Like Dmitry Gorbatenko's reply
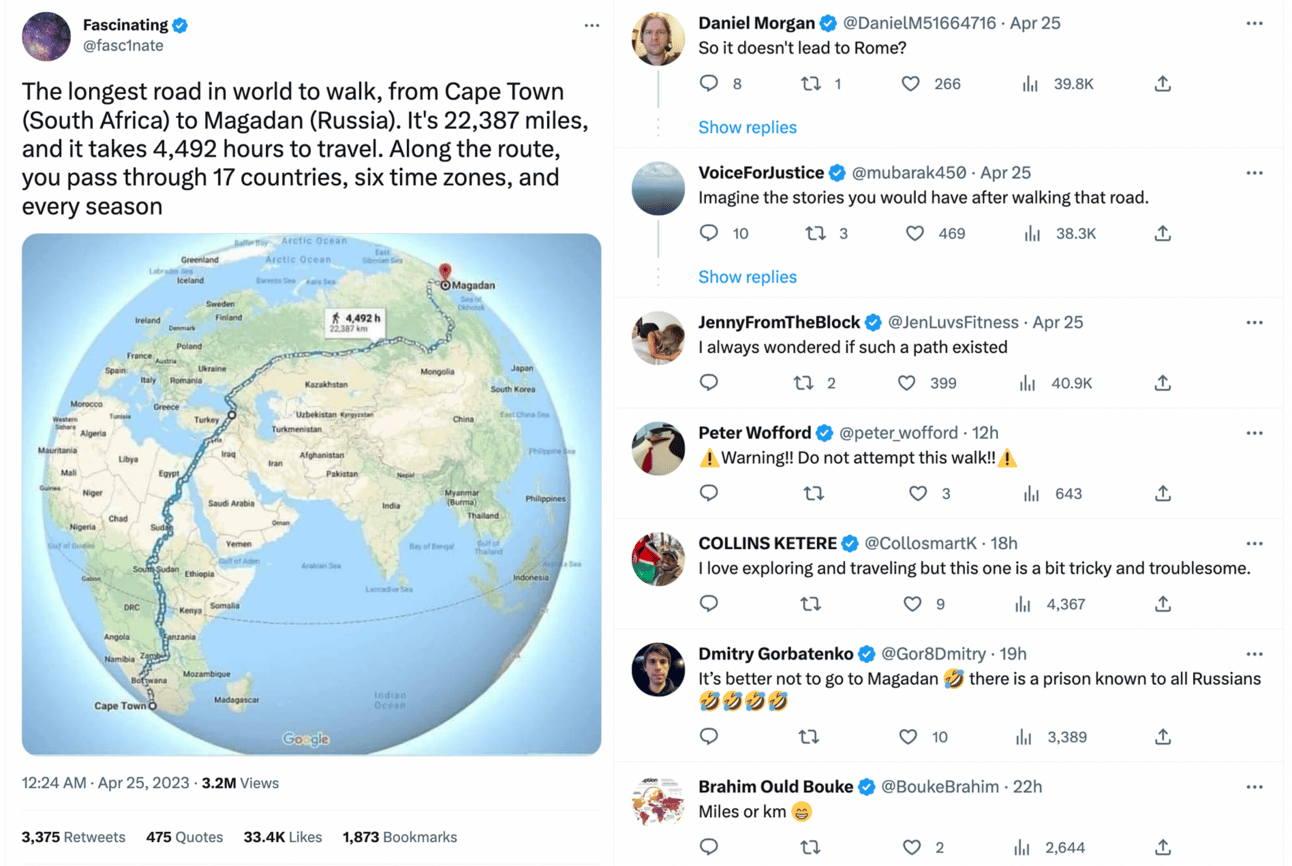This screenshot has height=866, width=1292. [x=908, y=737]
